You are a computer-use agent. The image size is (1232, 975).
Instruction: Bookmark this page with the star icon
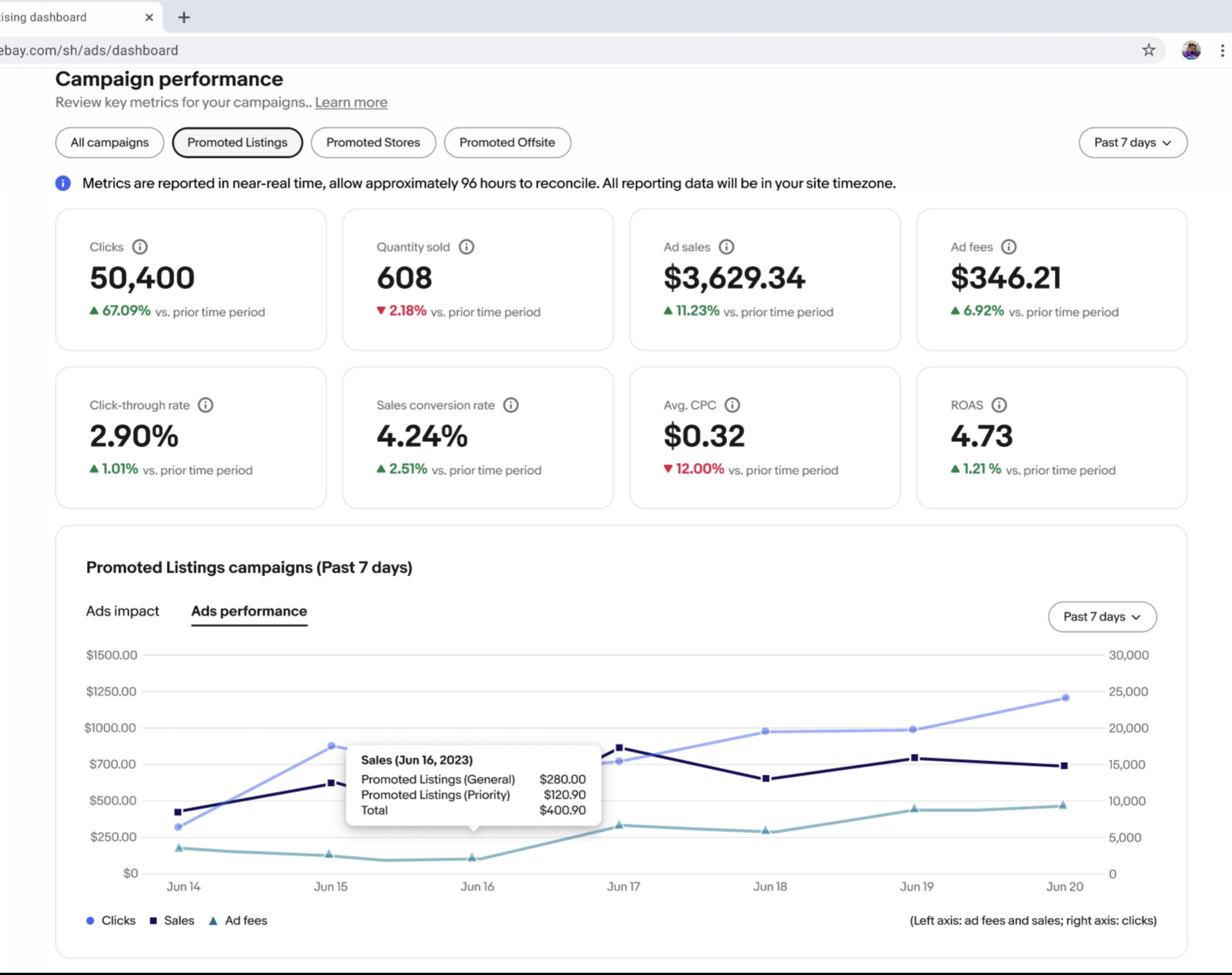1148,50
